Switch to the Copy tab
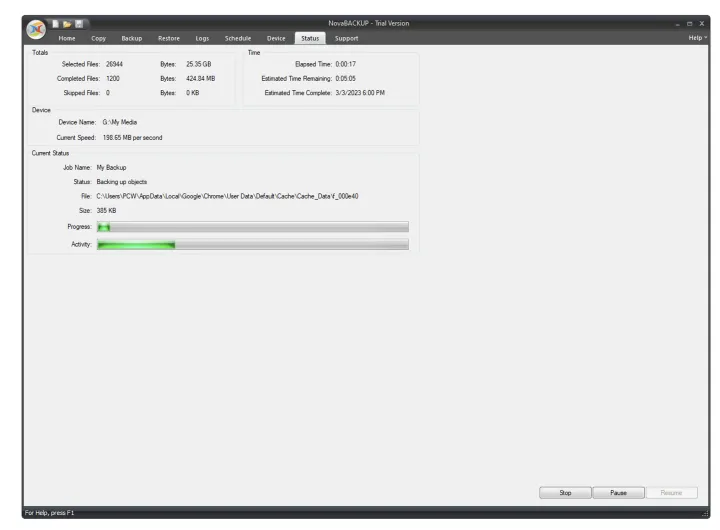Image resolution: width=720 pixels, height=530 pixels. (x=99, y=38)
